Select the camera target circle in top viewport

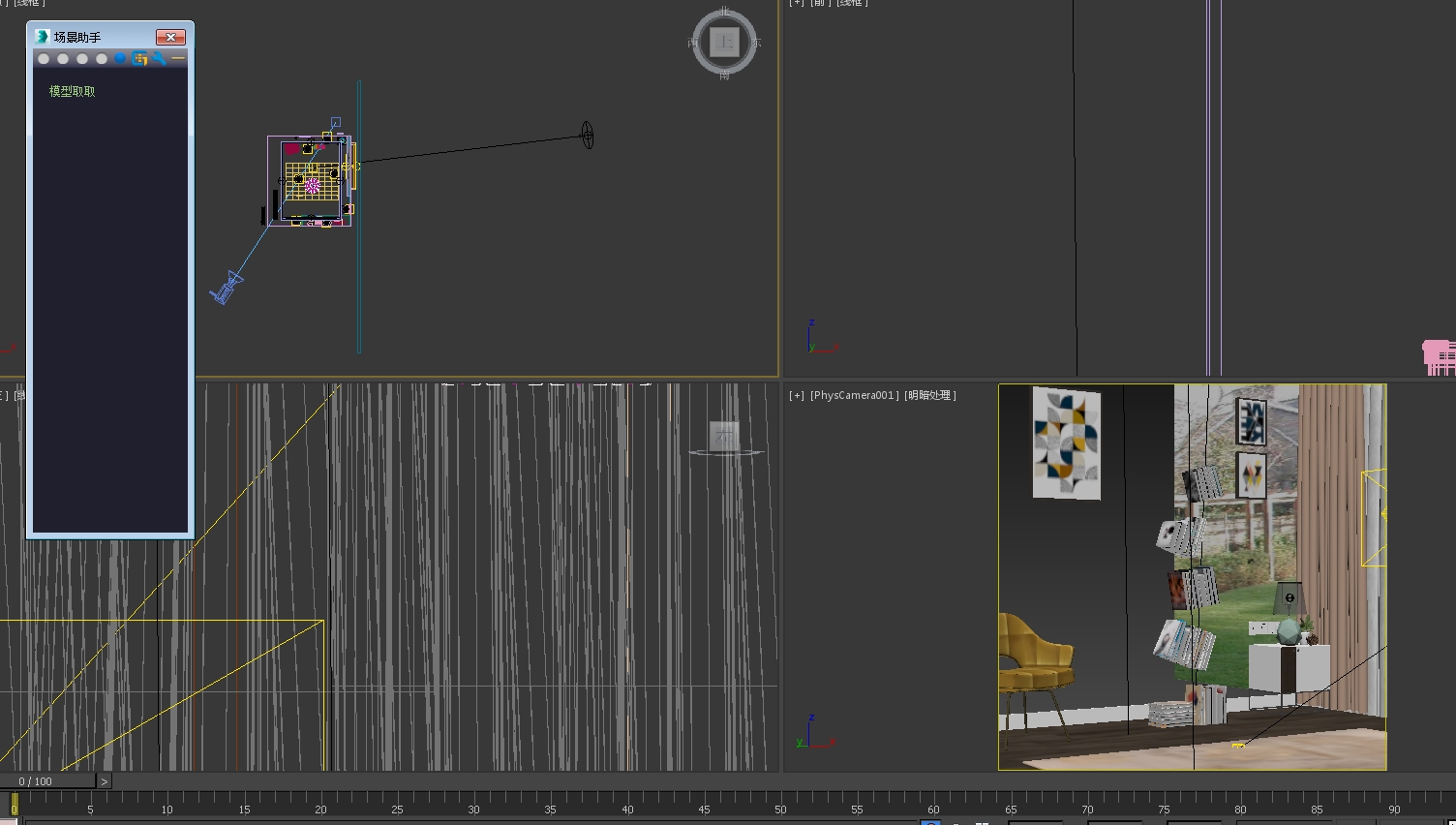(x=587, y=135)
